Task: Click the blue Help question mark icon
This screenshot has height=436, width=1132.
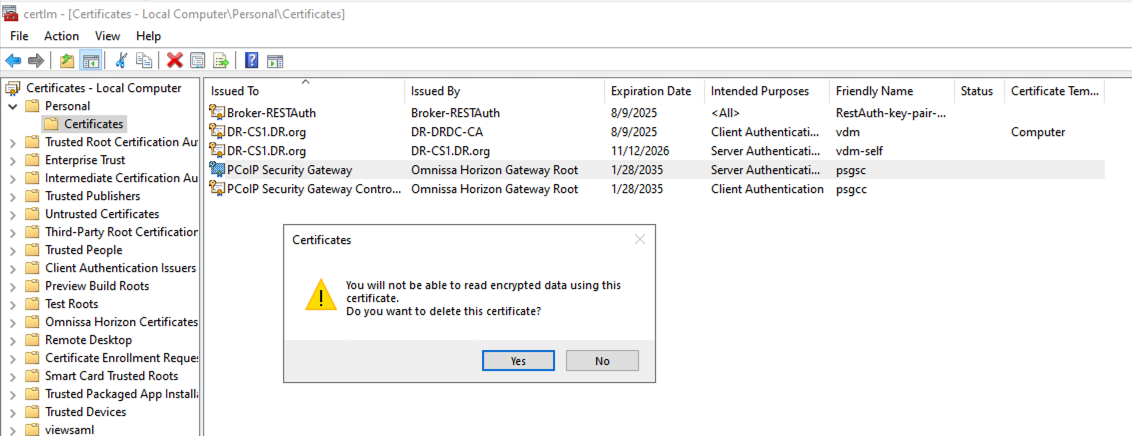Action: click(x=251, y=60)
